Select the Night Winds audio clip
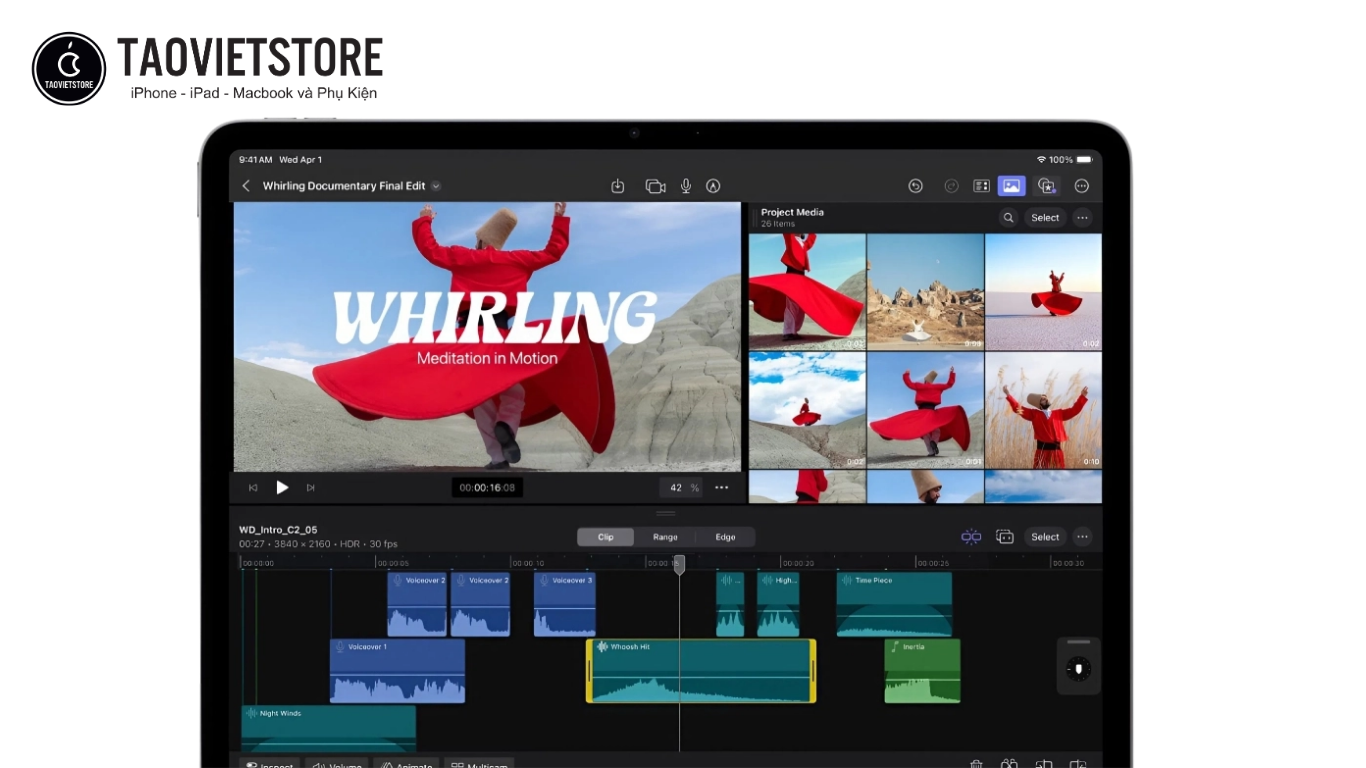 (328, 728)
